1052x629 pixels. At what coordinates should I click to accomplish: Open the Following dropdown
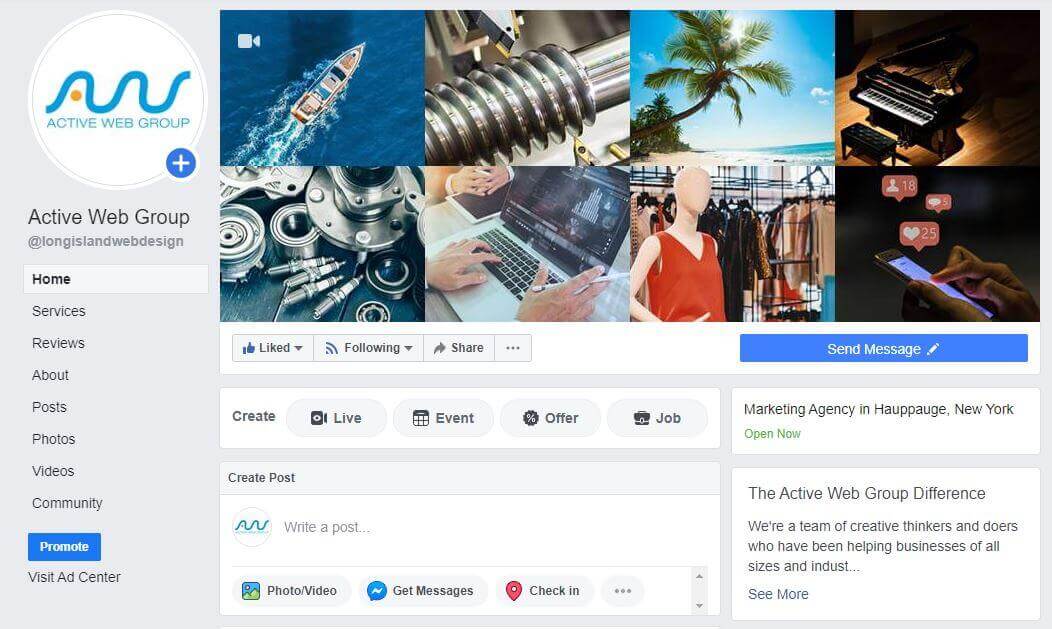pos(368,348)
